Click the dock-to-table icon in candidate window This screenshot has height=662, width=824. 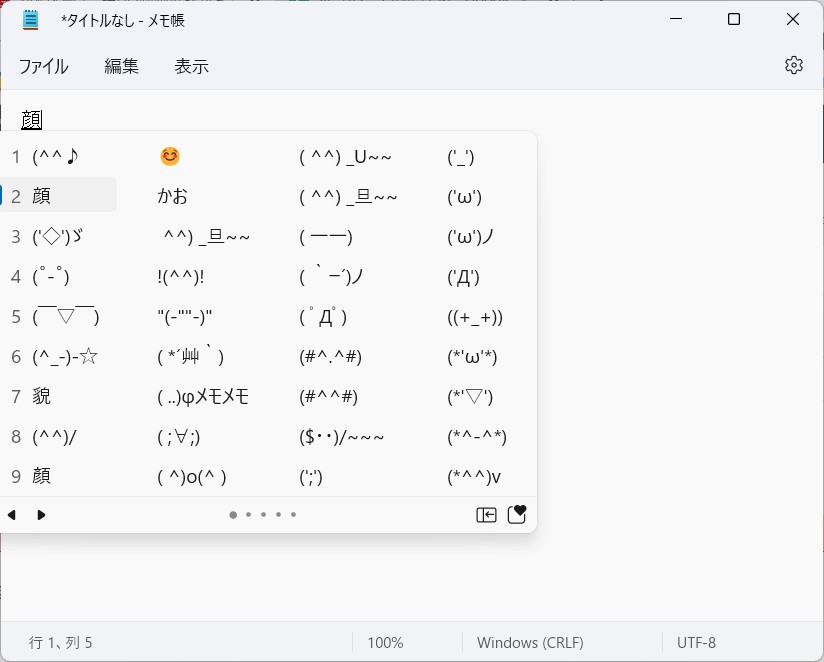[x=486, y=513]
